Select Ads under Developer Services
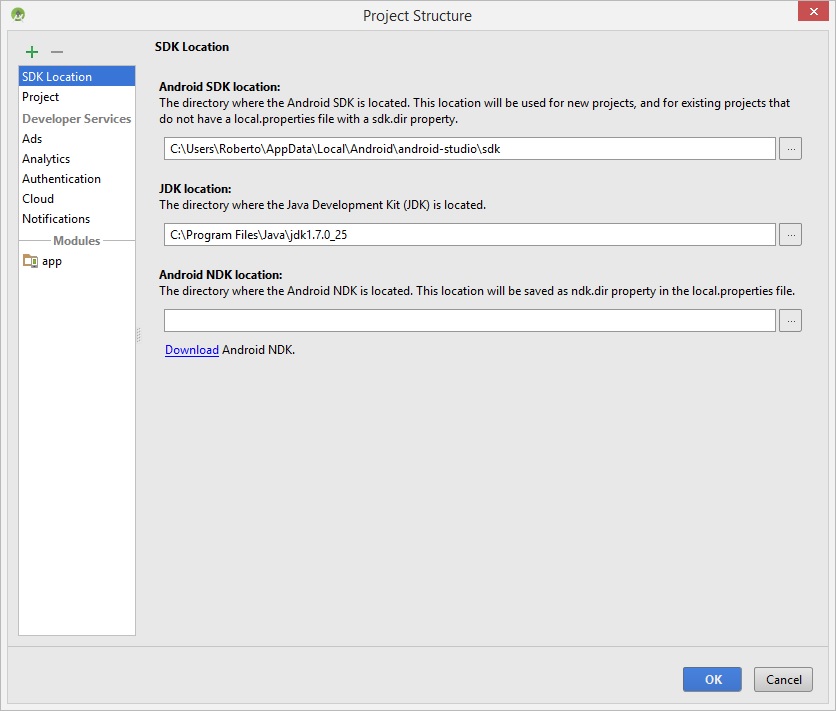Screen dimensions: 836x711 click(32, 139)
